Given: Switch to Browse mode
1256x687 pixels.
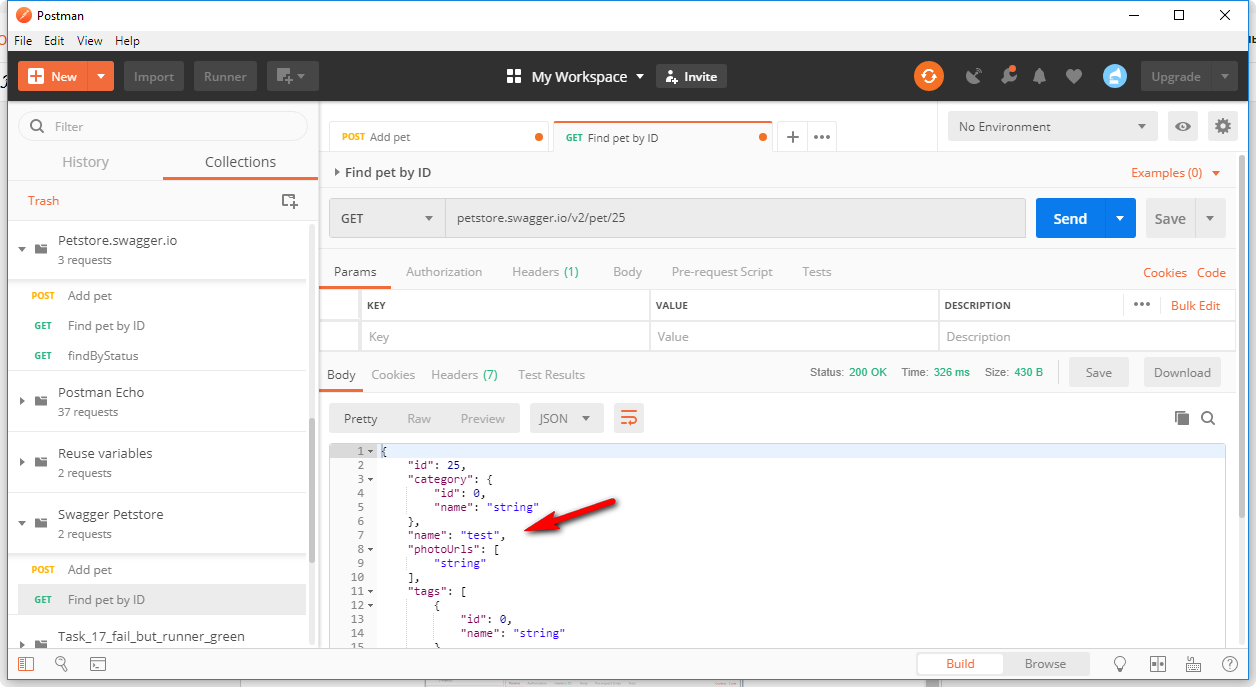Looking at the screenshot, I should coord(1045,664).
